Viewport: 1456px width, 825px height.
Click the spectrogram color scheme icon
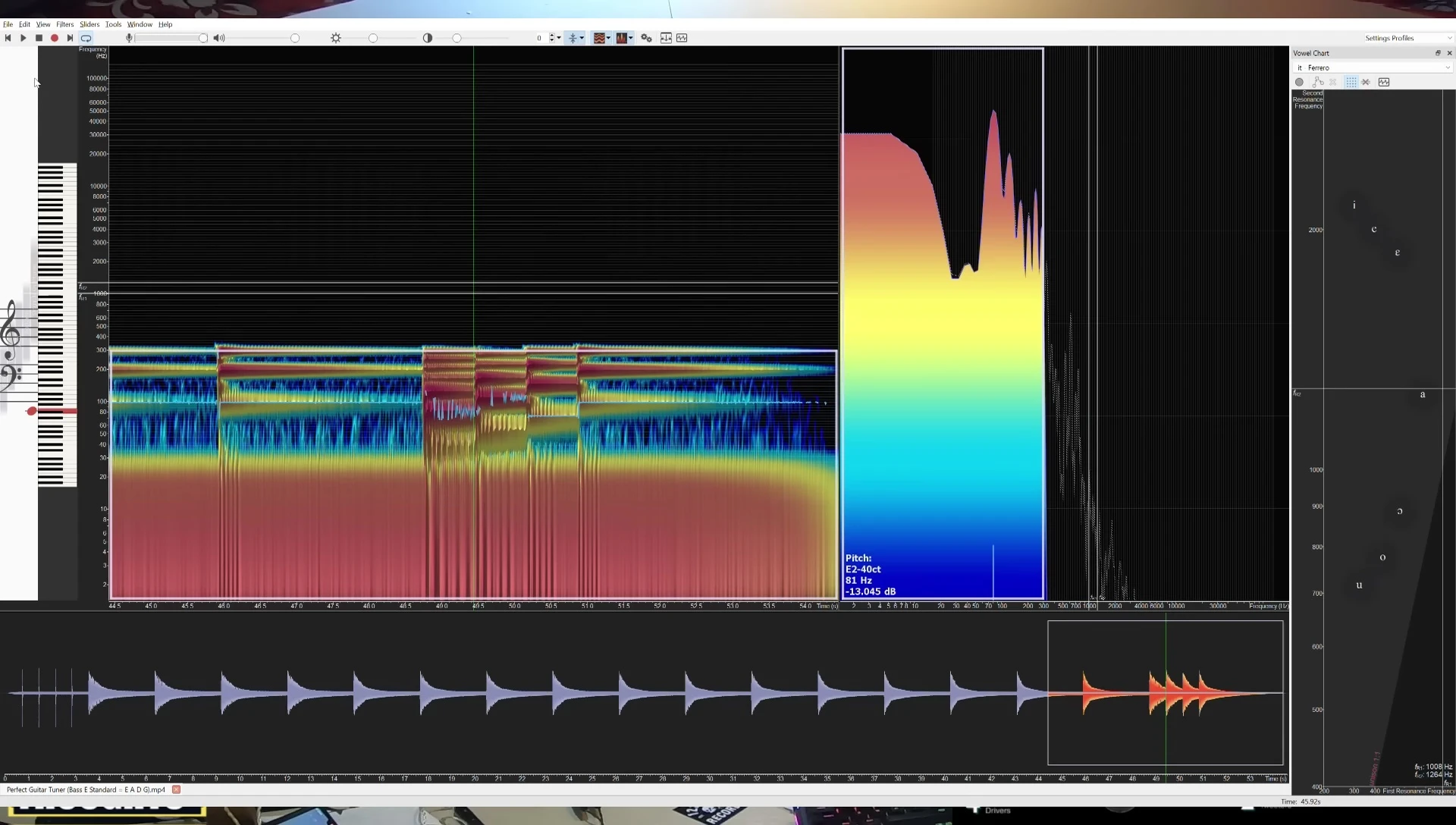[x=599, y=38]
